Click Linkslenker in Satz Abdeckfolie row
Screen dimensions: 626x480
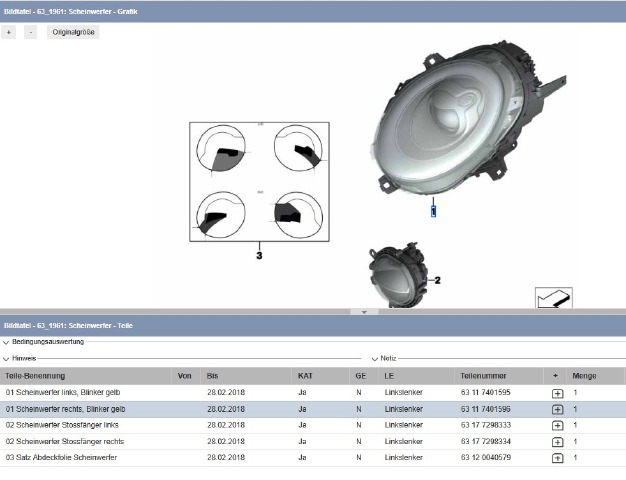(404, 458)
